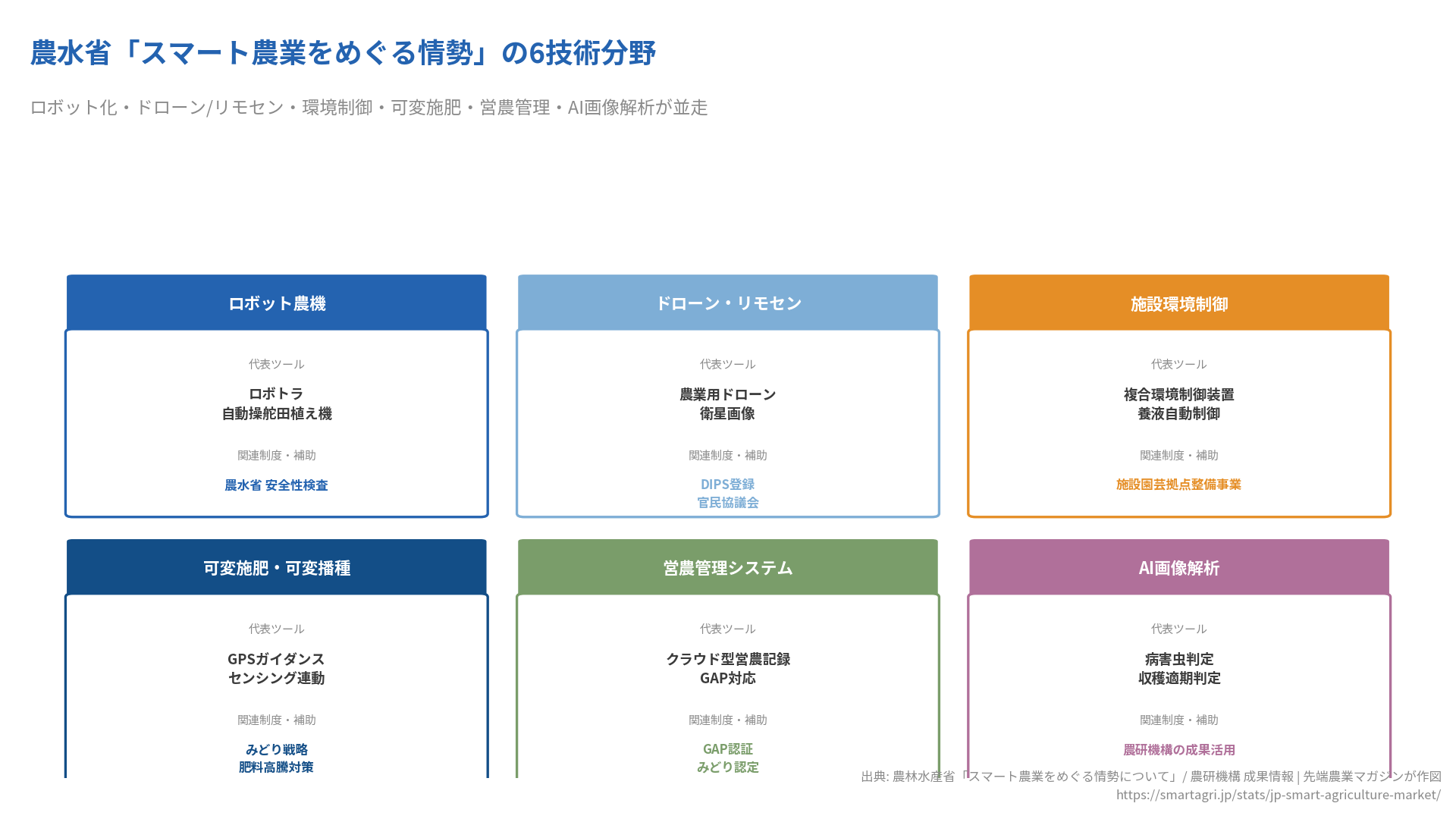
Task: Click GPSガイダンス text
Action: (277, 659)
